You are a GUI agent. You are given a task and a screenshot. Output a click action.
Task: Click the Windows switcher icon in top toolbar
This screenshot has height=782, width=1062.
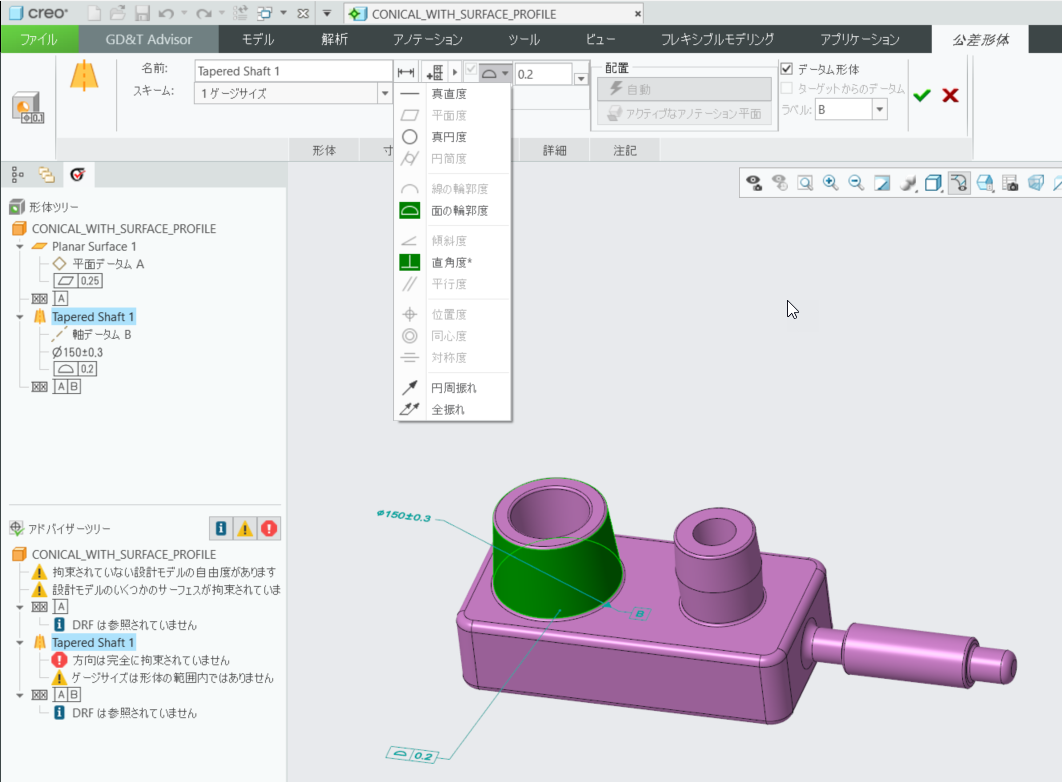(265, 14)
